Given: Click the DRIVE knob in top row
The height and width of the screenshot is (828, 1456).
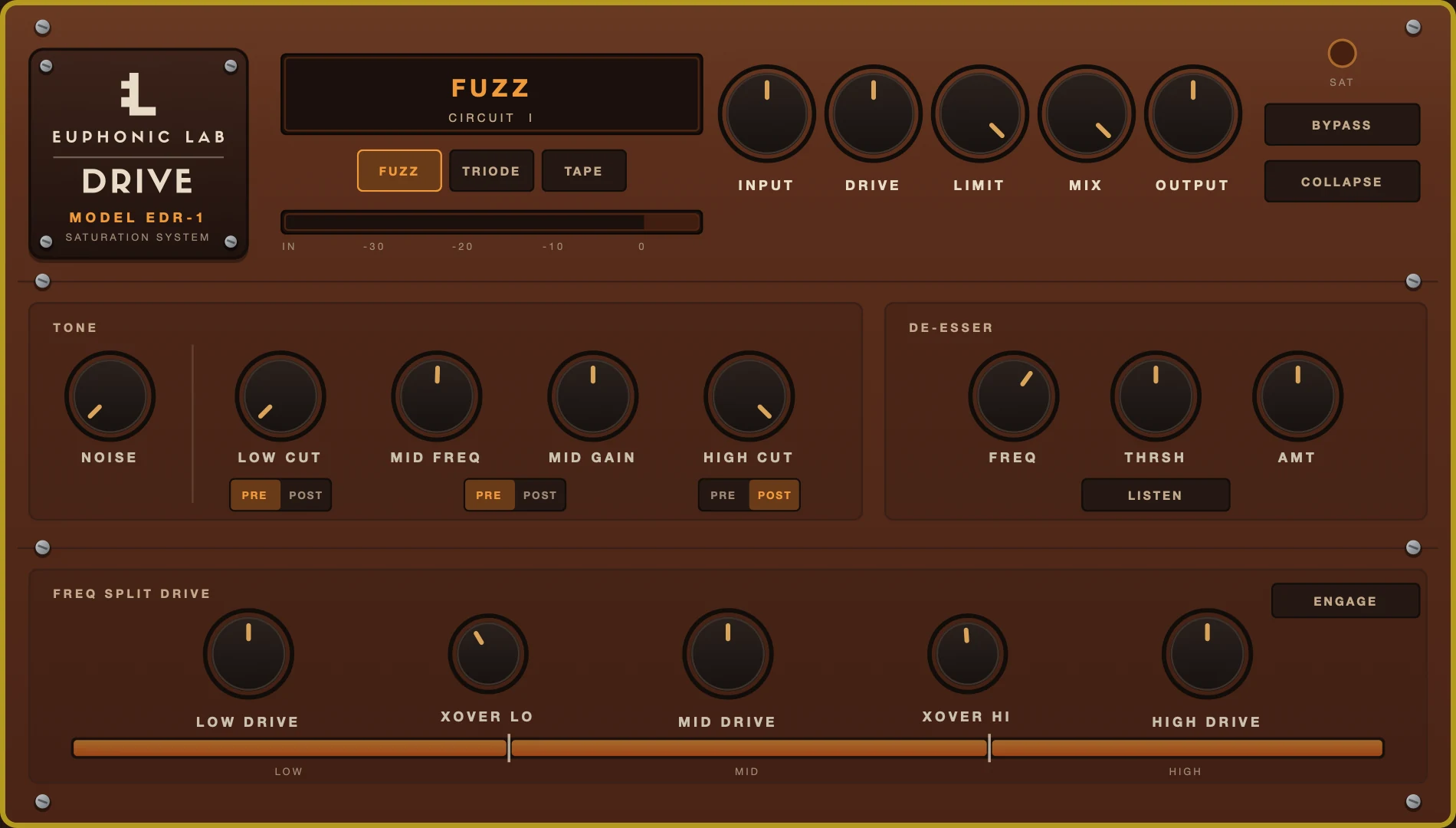Looking at the screenshot, I should [x=873, y=113].
